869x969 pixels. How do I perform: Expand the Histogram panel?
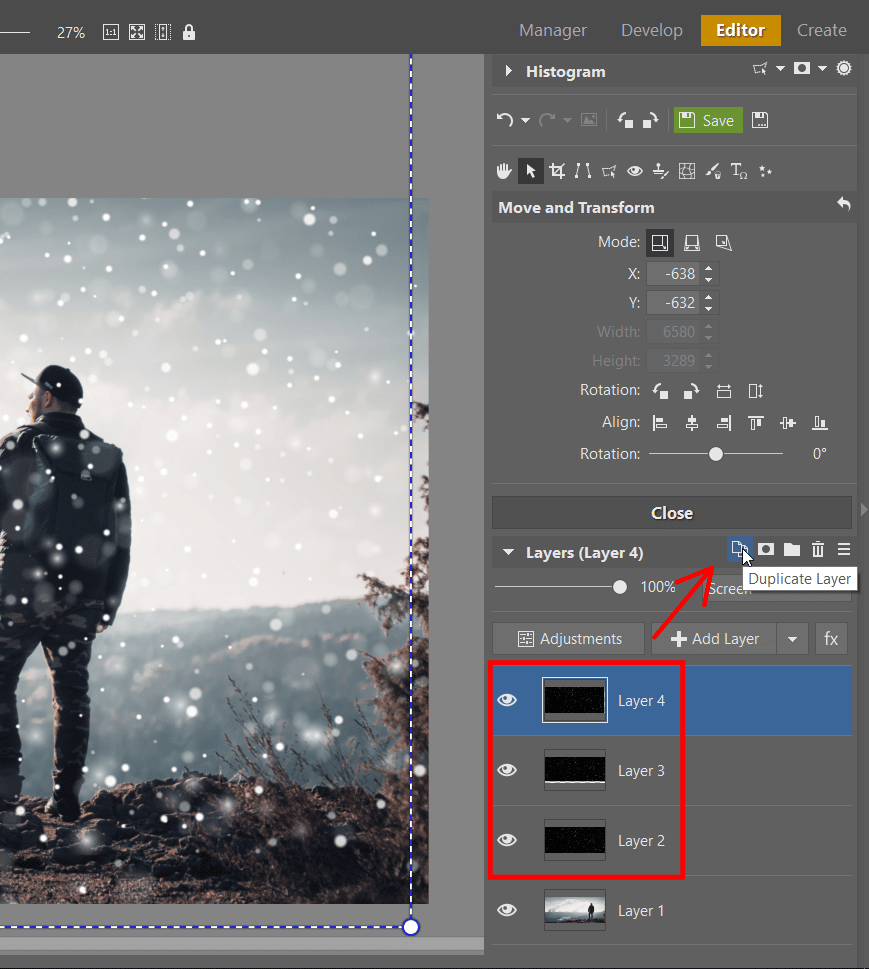[x=508, y=71]
